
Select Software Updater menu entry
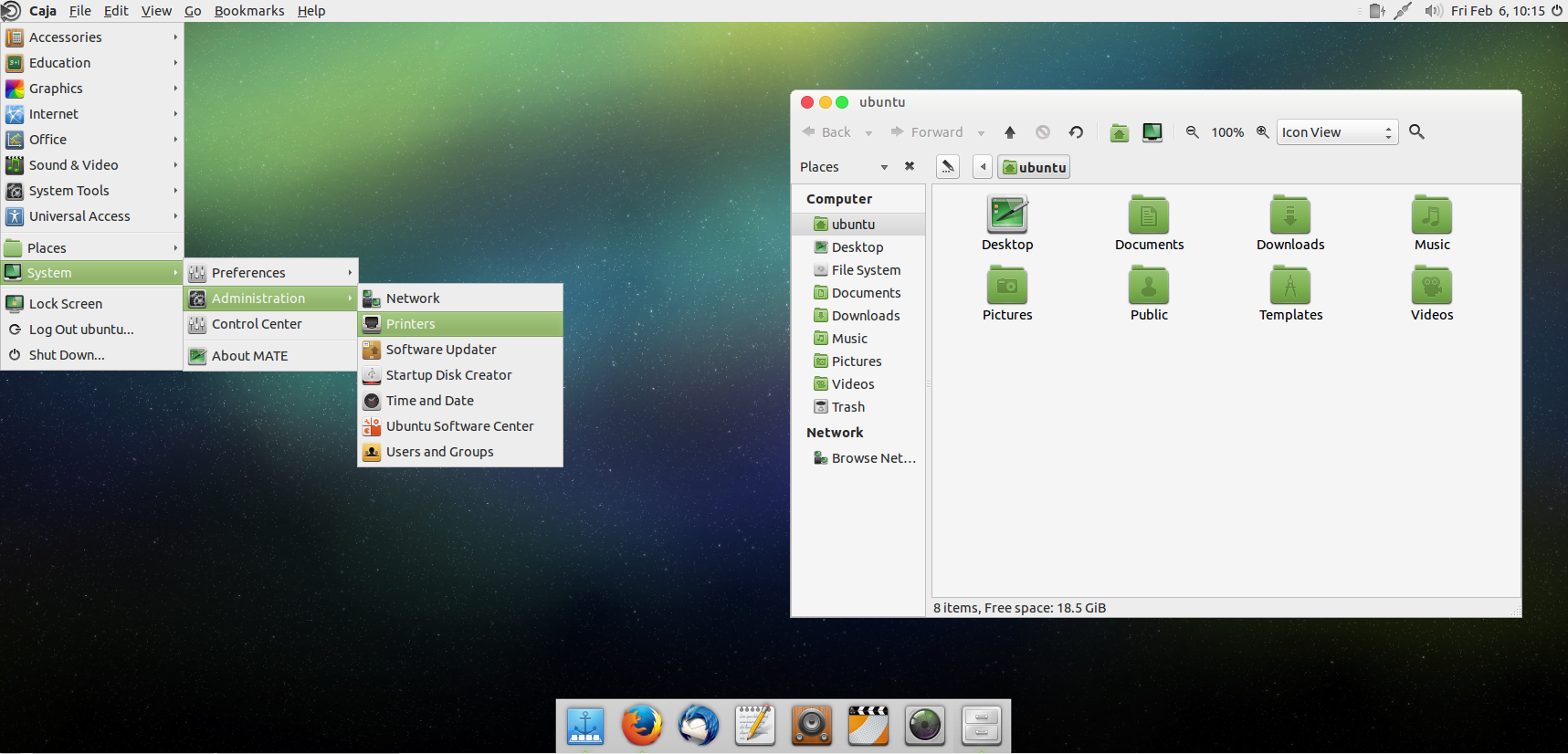point(460,350)
